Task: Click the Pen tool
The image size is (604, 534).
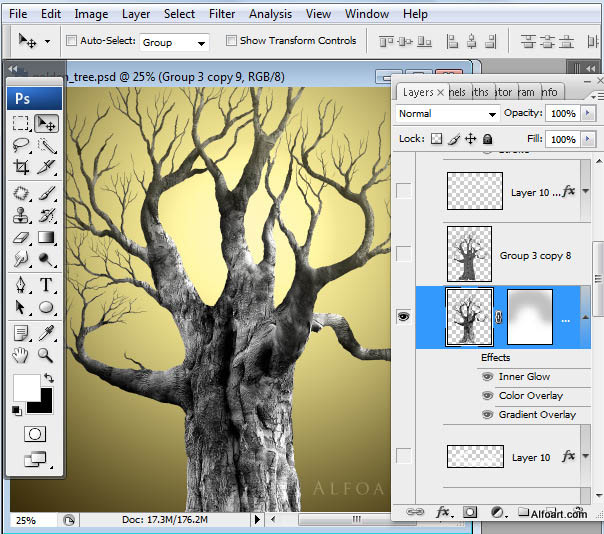Action: [x=20, y=286]
